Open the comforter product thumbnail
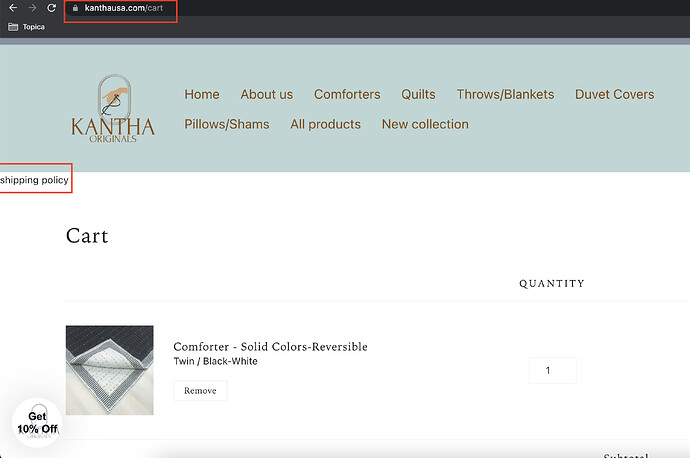The height and width of the screenshot is (458, 690). pos(110,370)
